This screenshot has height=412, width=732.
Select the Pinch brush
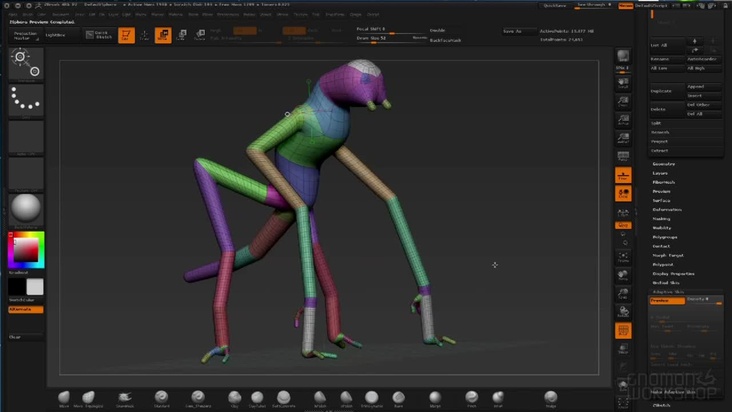click(x=472, y=398)
